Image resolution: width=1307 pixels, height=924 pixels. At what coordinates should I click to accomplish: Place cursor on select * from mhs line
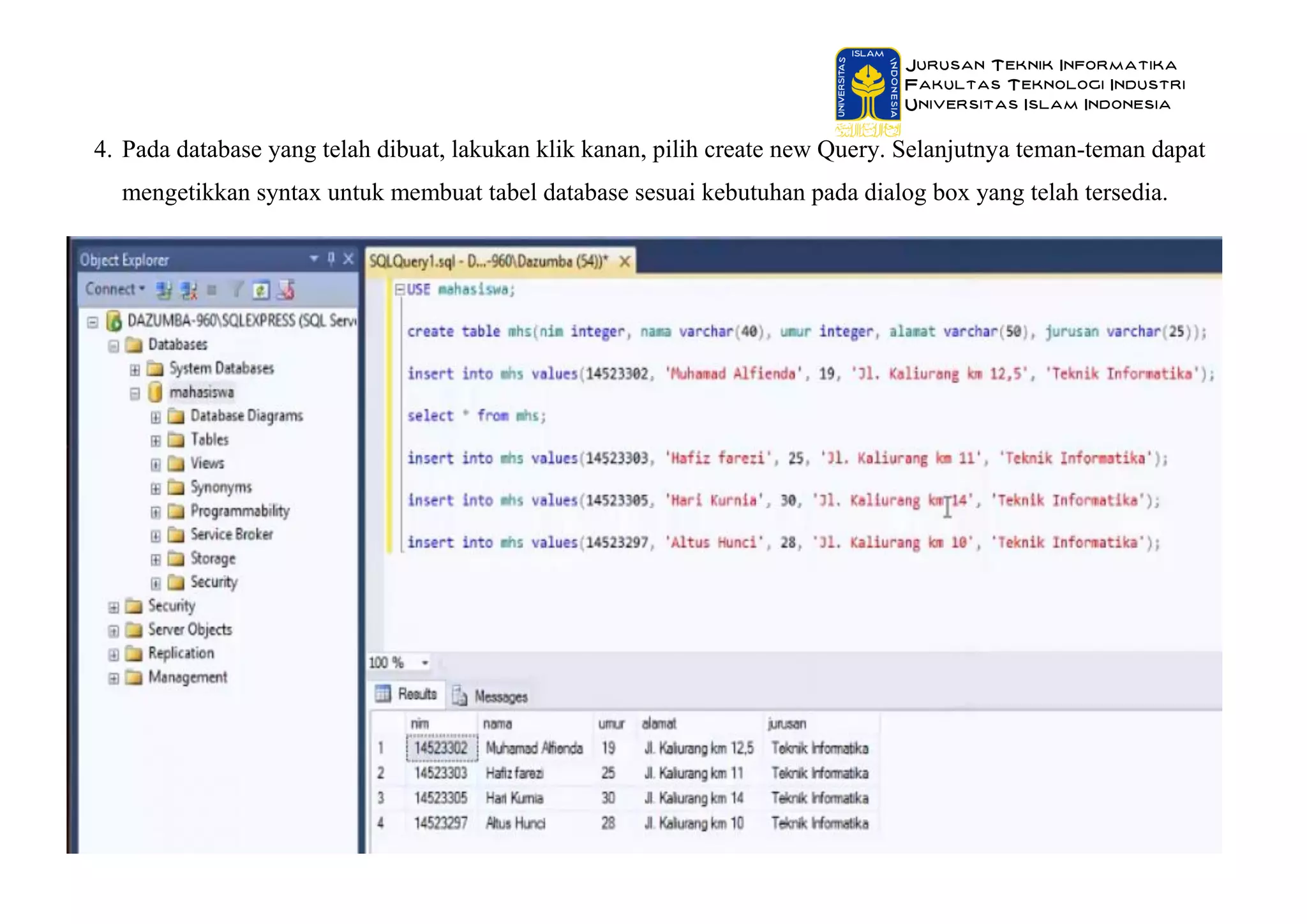pyautogui.click(x=477, y=416)
